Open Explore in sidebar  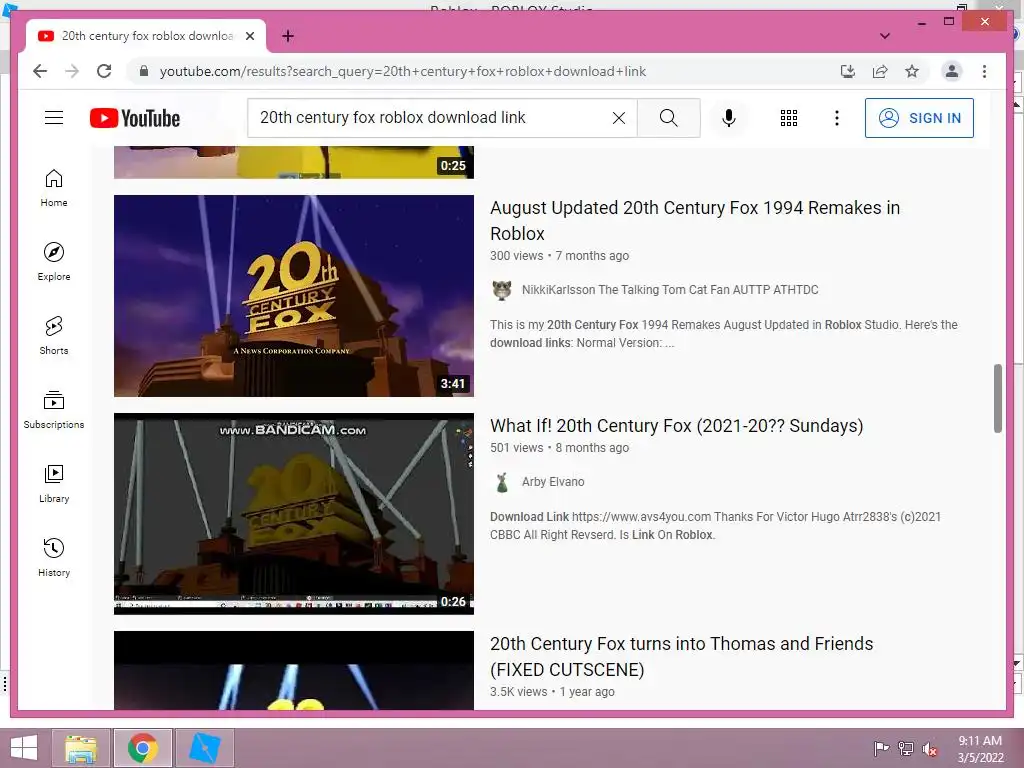click(54, 262)
